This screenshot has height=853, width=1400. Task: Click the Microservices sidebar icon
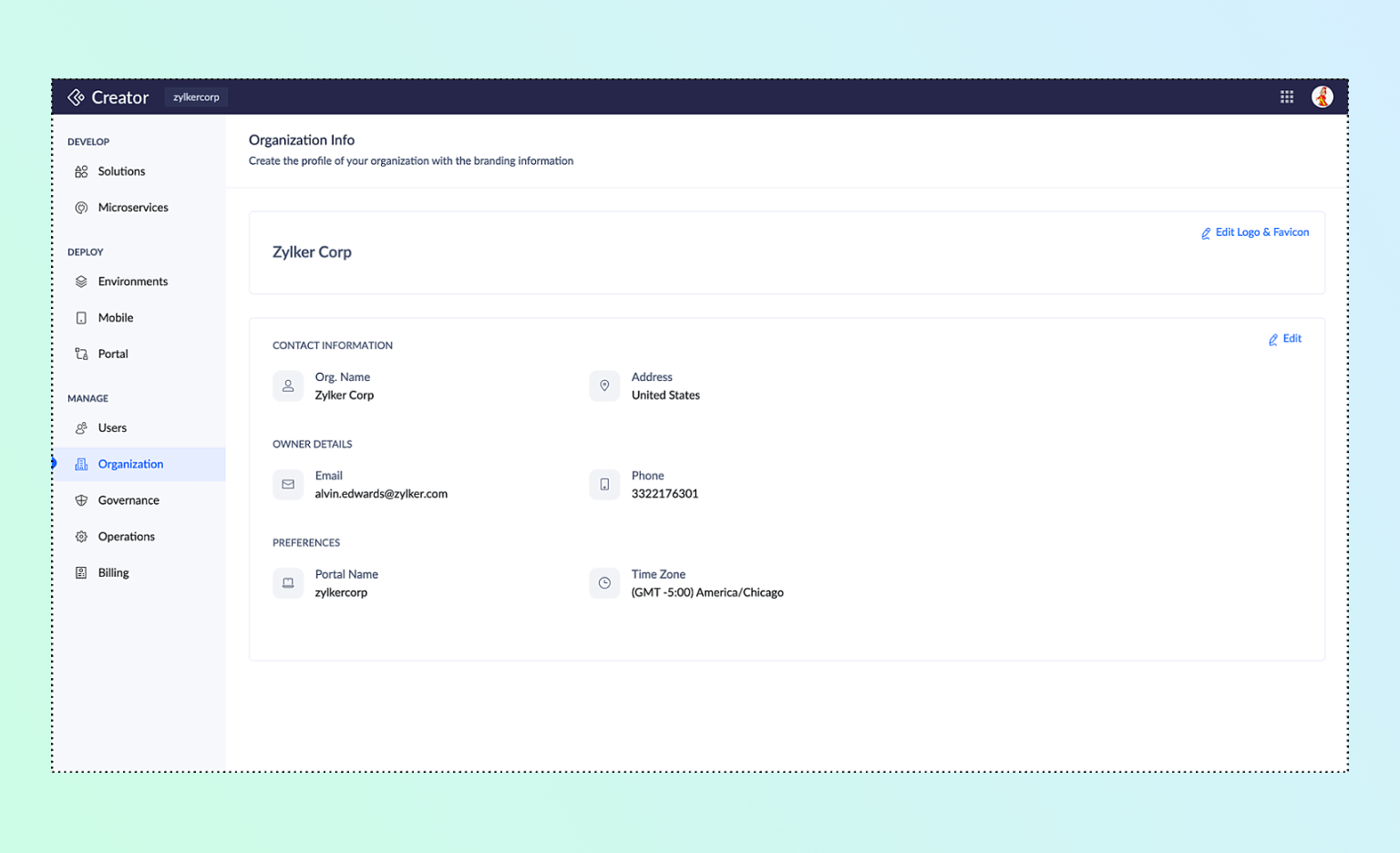[x=81, y=208]
